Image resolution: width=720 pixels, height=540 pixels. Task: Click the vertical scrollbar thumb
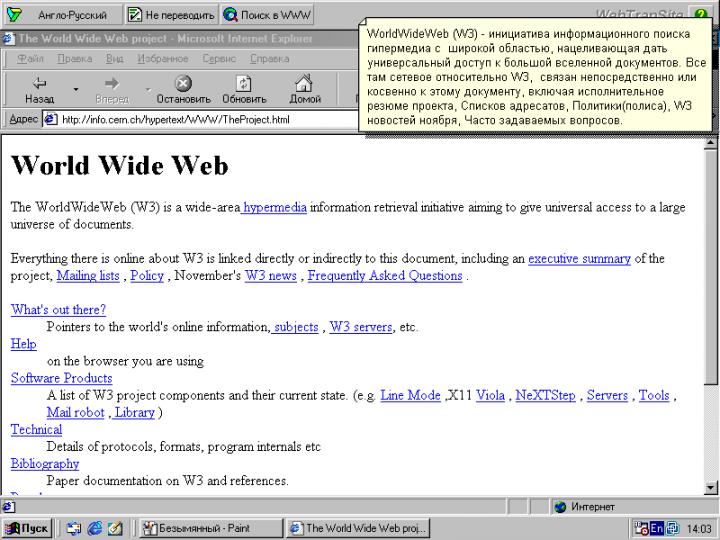710,267
